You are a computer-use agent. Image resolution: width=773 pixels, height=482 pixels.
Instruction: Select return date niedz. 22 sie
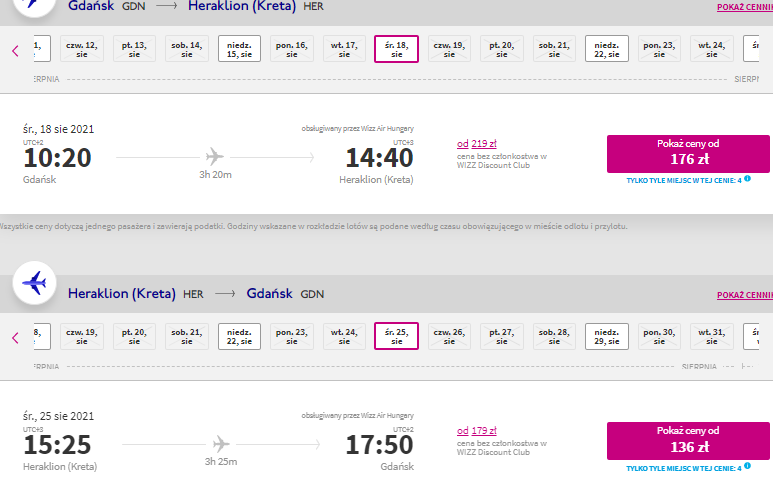[x=239, y=336]
